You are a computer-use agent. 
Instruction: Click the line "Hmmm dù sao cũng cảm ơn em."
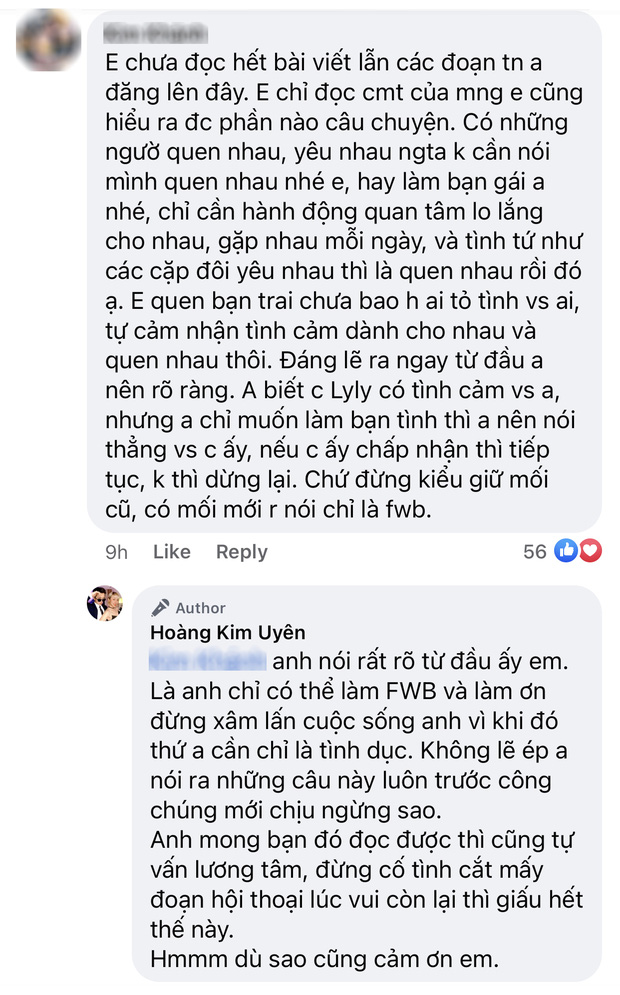click(324, 959)
